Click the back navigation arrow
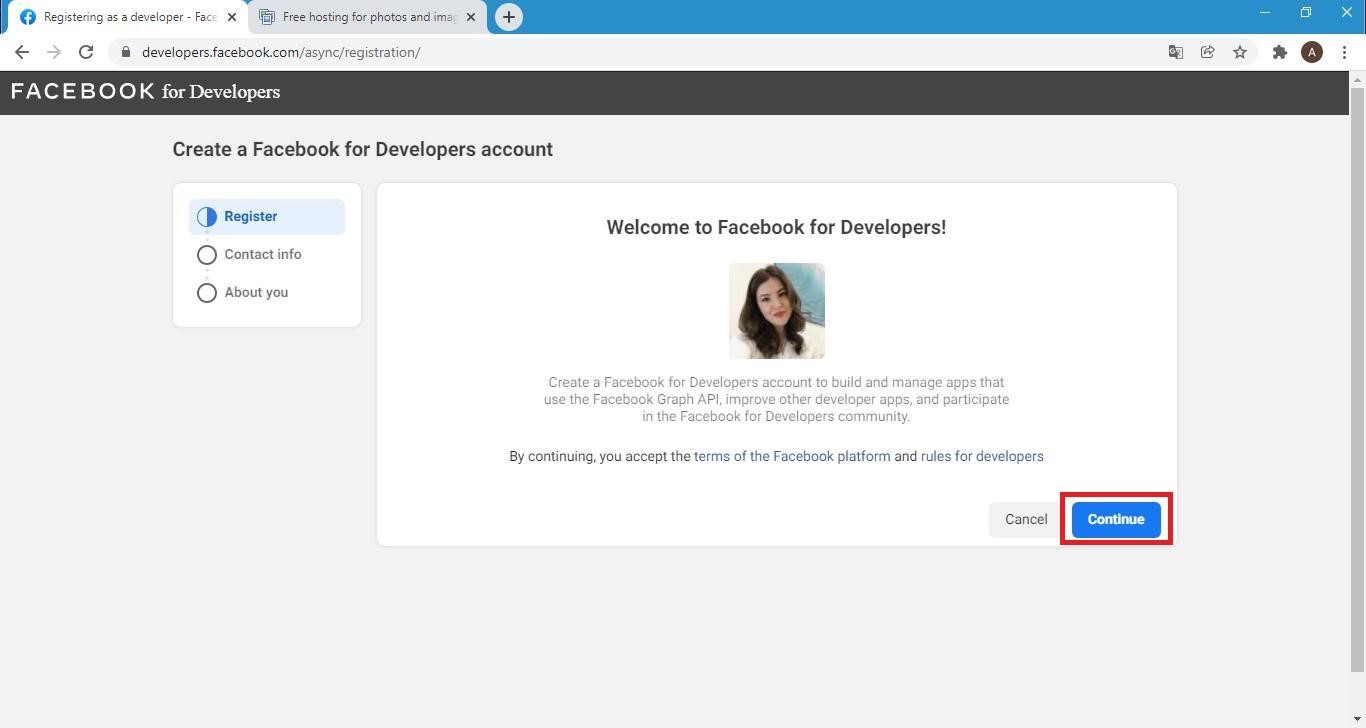Screen dimensions: 1366x728 pos(22,52)
